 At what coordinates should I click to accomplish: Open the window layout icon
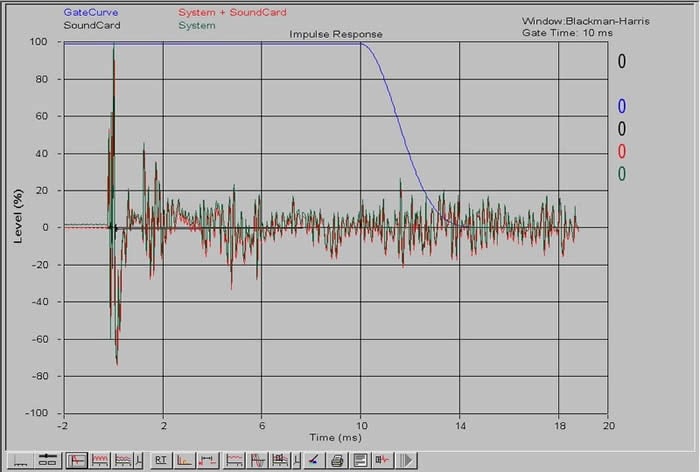pos(359,460)
